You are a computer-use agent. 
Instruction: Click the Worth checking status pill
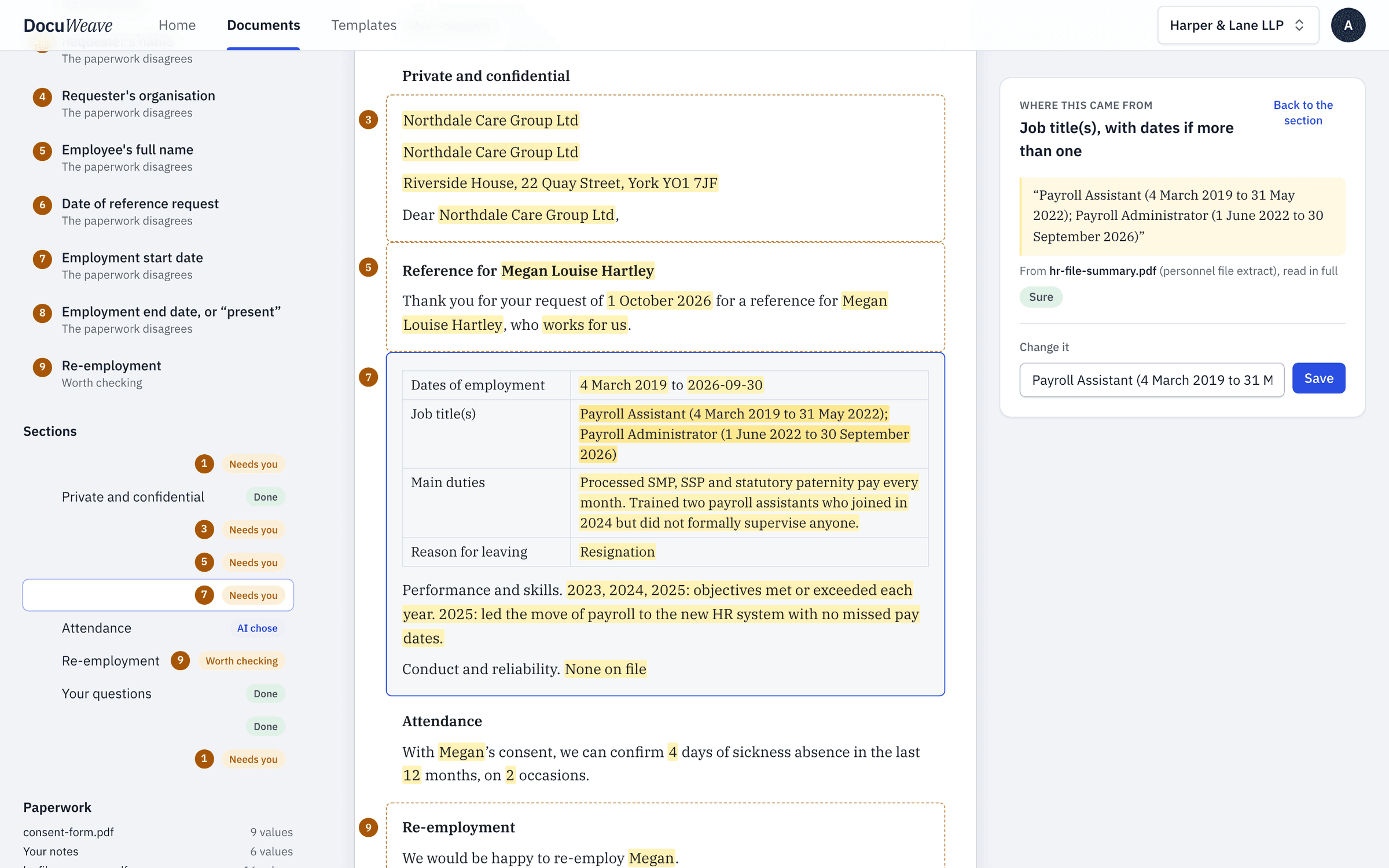click(241, 661)
